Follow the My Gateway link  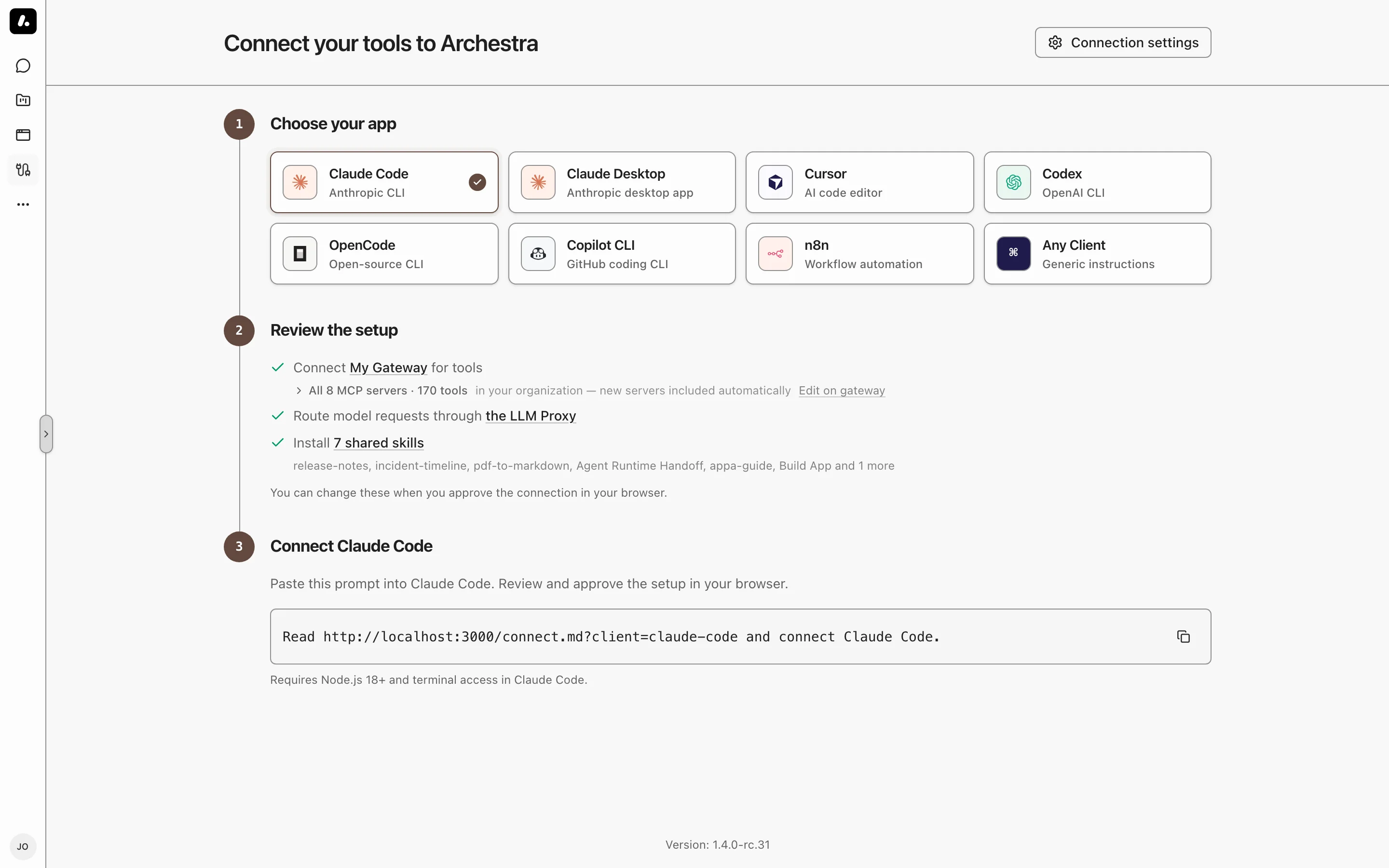(389, 368)
